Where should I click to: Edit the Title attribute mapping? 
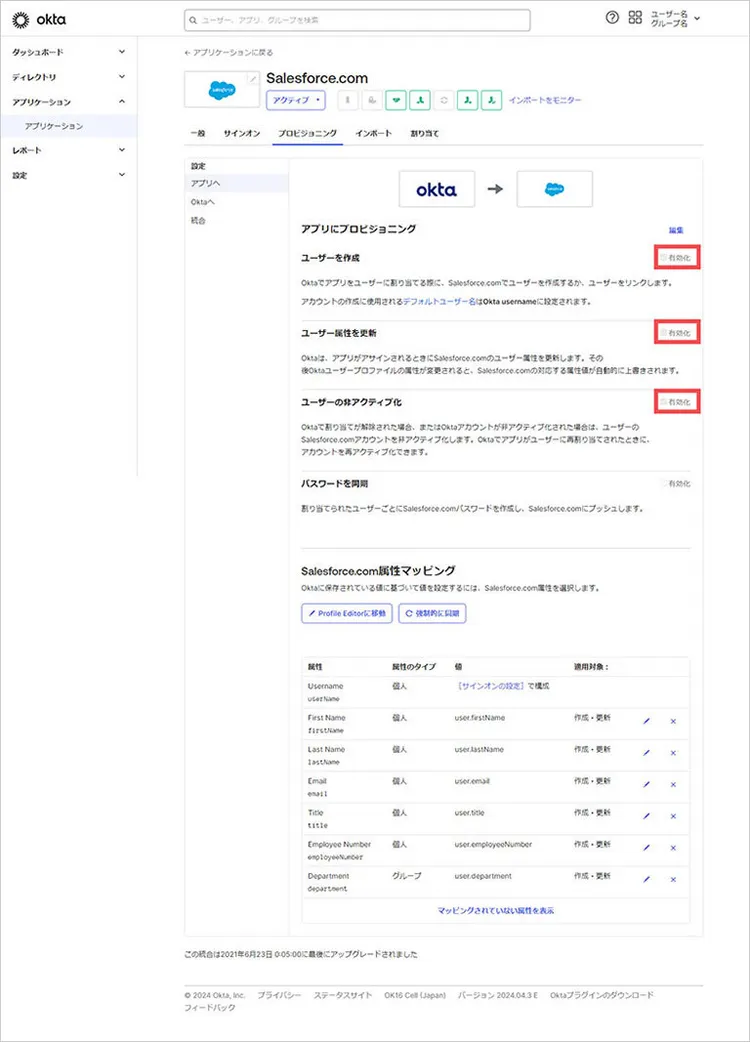646,816
